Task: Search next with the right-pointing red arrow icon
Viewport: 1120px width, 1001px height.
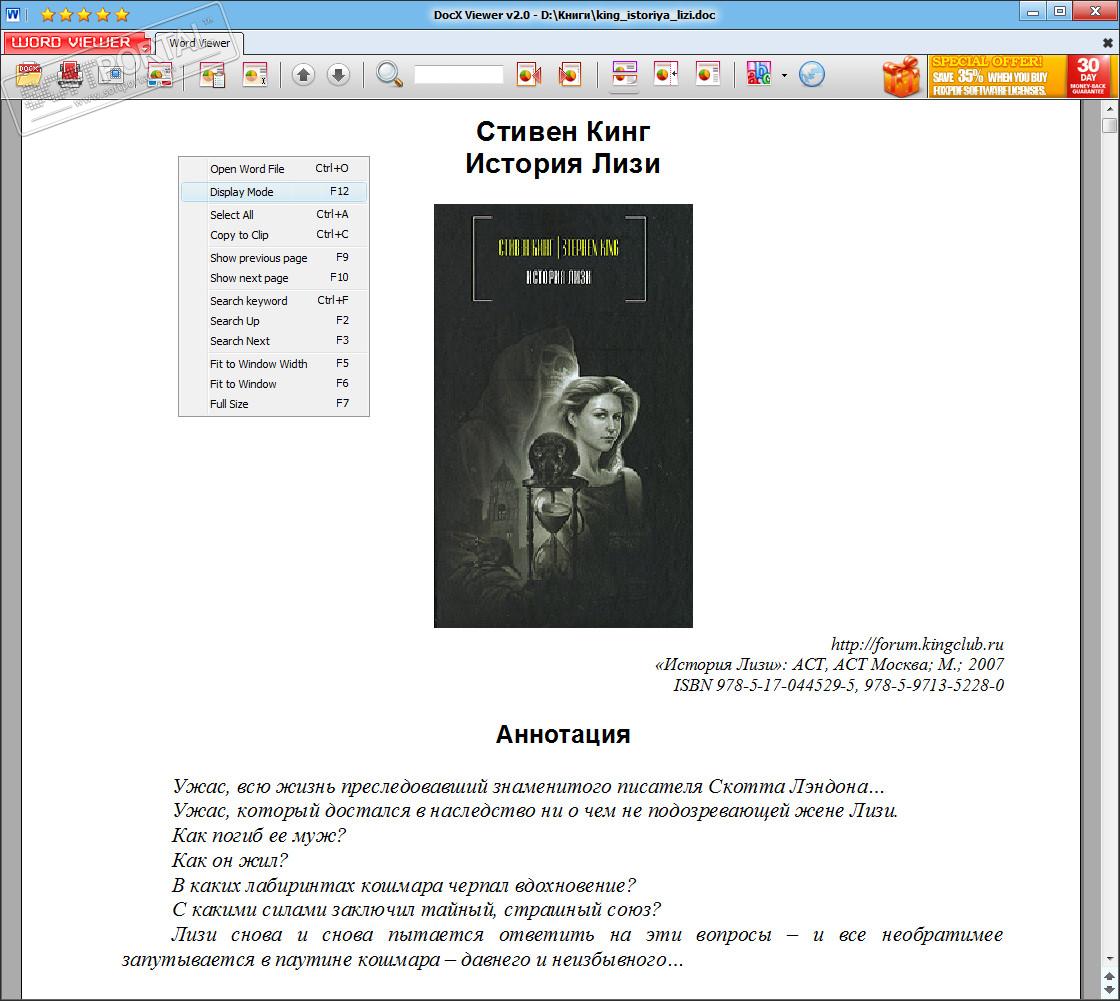Action: 569,74
